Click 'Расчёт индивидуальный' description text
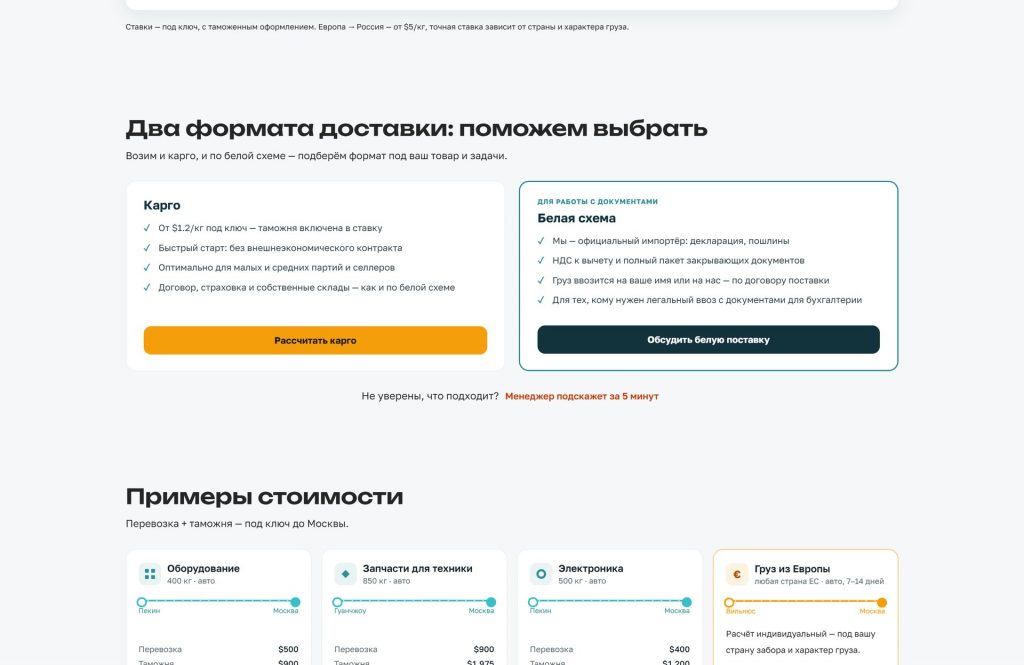Image resolution: width=1024 pixels, height=665 pixels. point(801,641)
